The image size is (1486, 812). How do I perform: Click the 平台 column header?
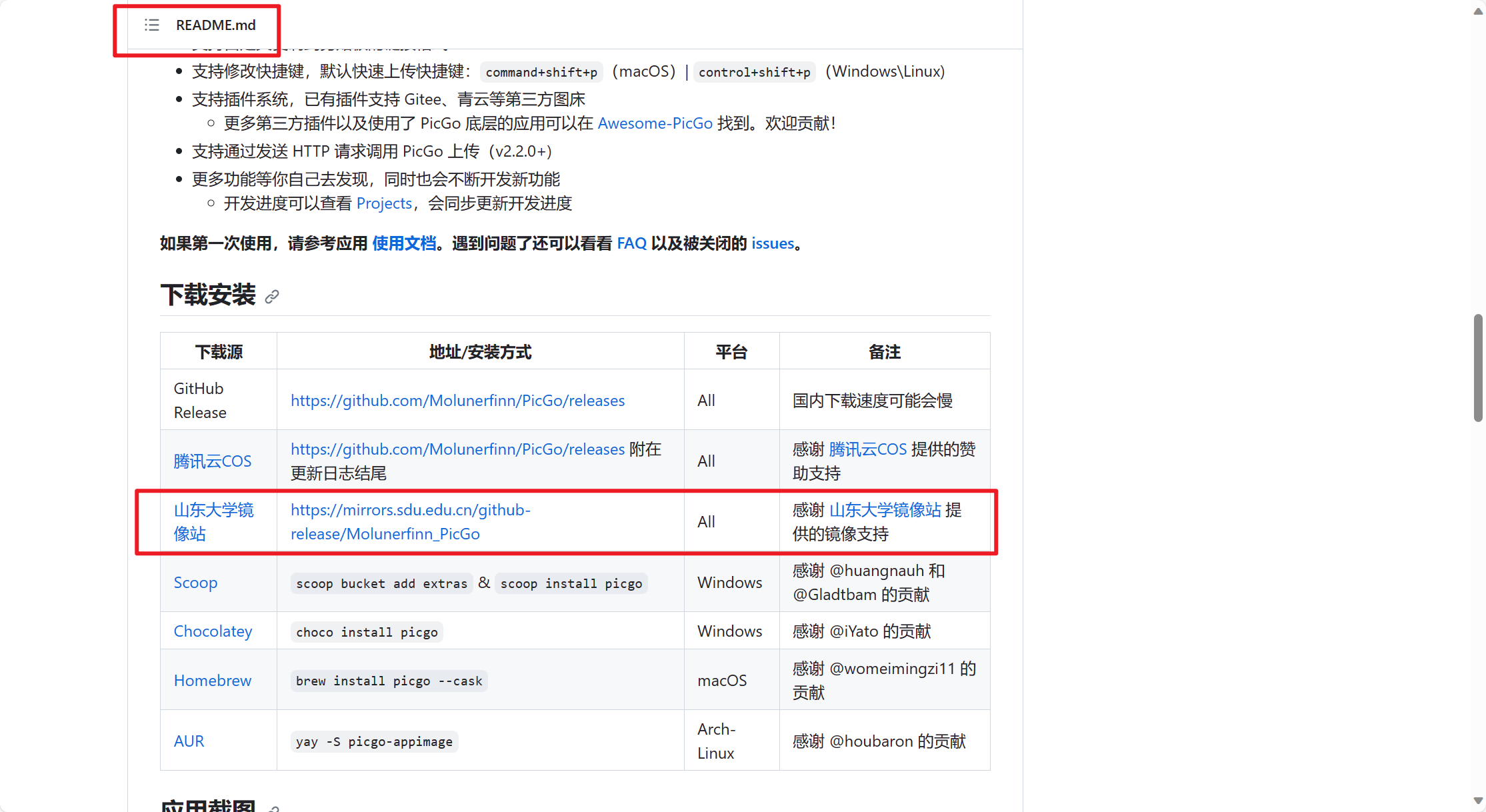point(732,351)
